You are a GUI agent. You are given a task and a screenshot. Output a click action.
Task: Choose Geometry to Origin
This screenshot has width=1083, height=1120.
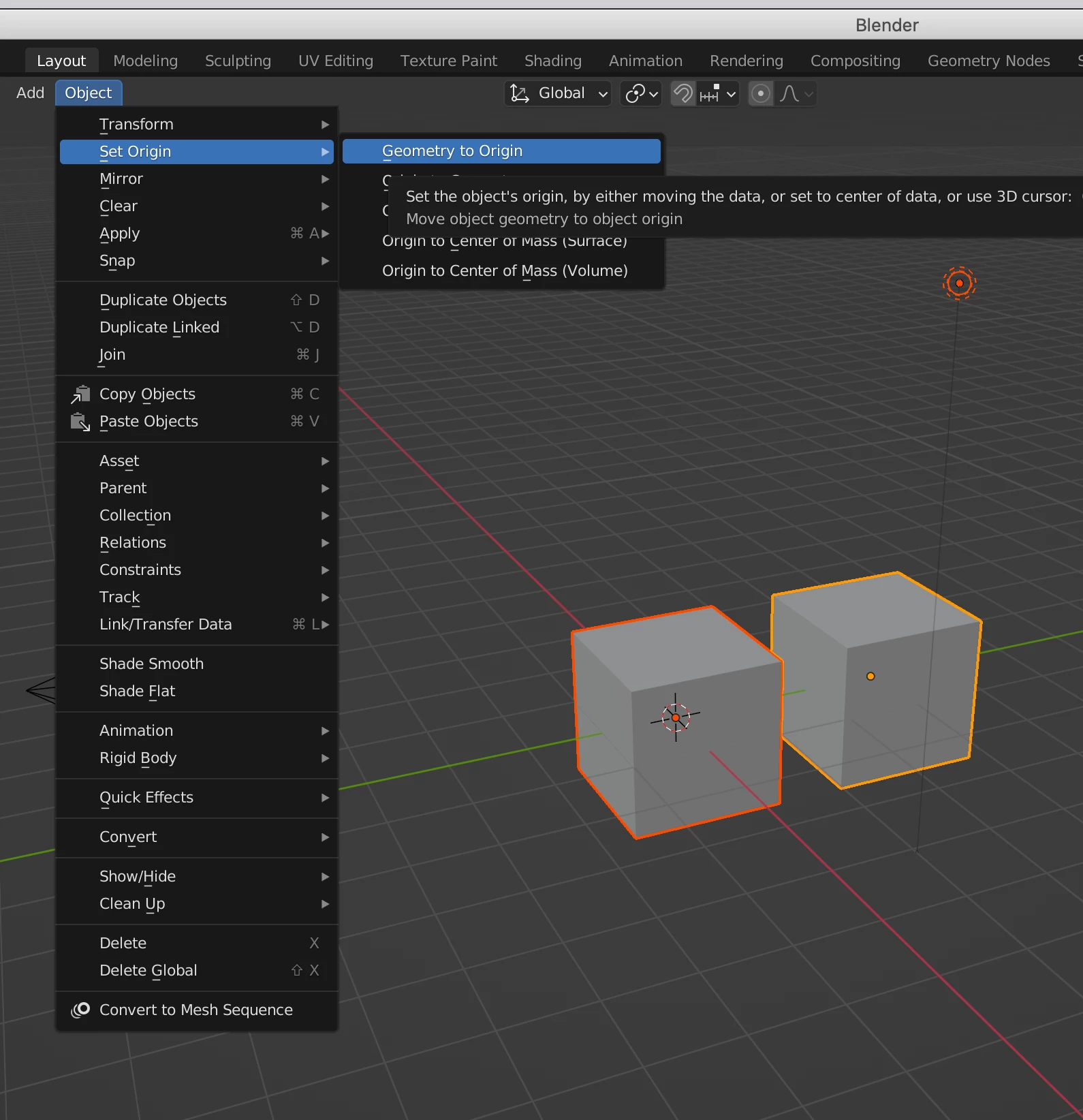501,151
